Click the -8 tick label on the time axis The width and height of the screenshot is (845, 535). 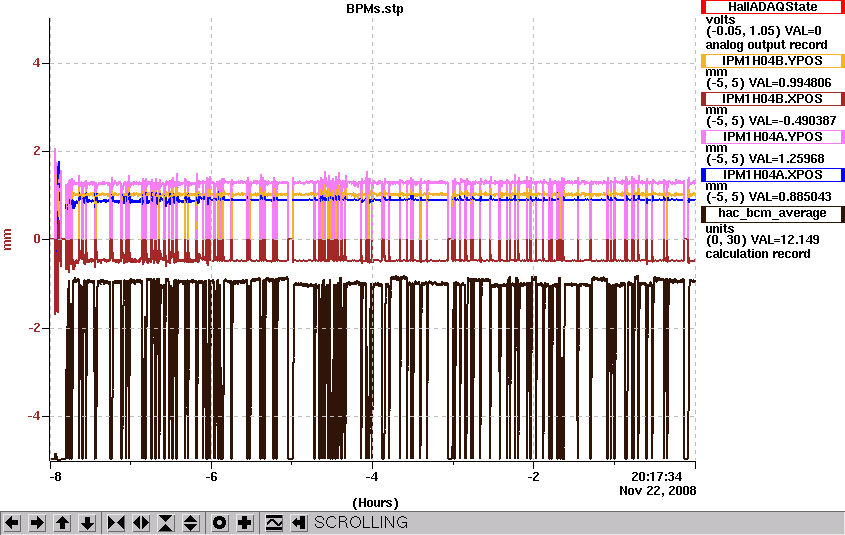55,477
